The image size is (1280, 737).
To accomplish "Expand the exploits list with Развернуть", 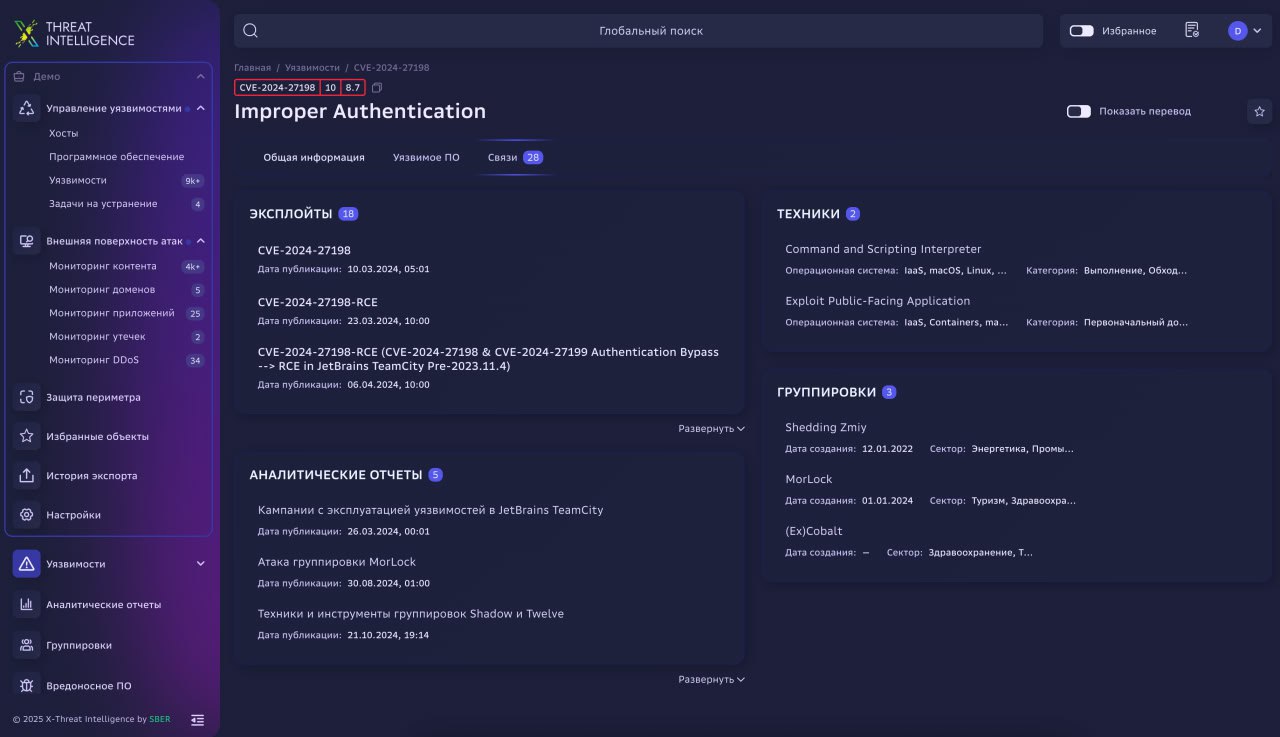I will tap(711, 429).
